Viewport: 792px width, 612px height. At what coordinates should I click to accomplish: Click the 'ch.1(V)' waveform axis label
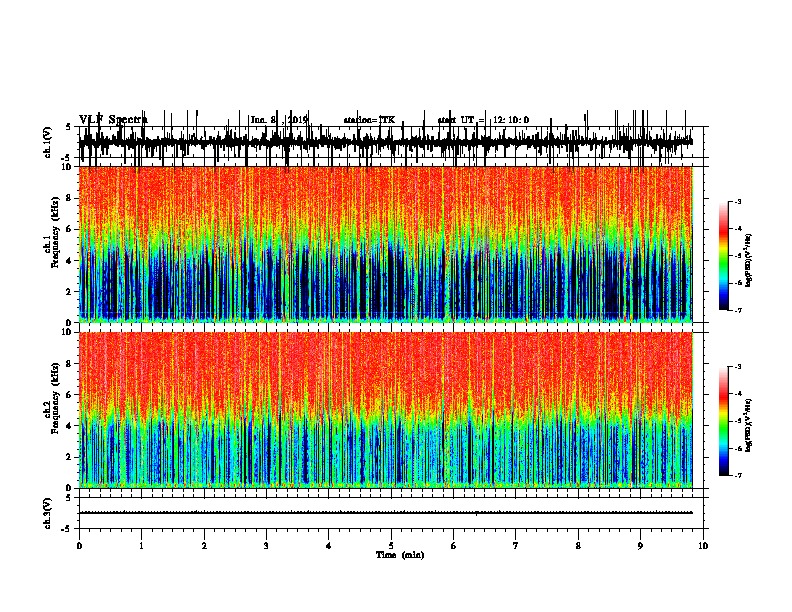click(x=47, y=142)
